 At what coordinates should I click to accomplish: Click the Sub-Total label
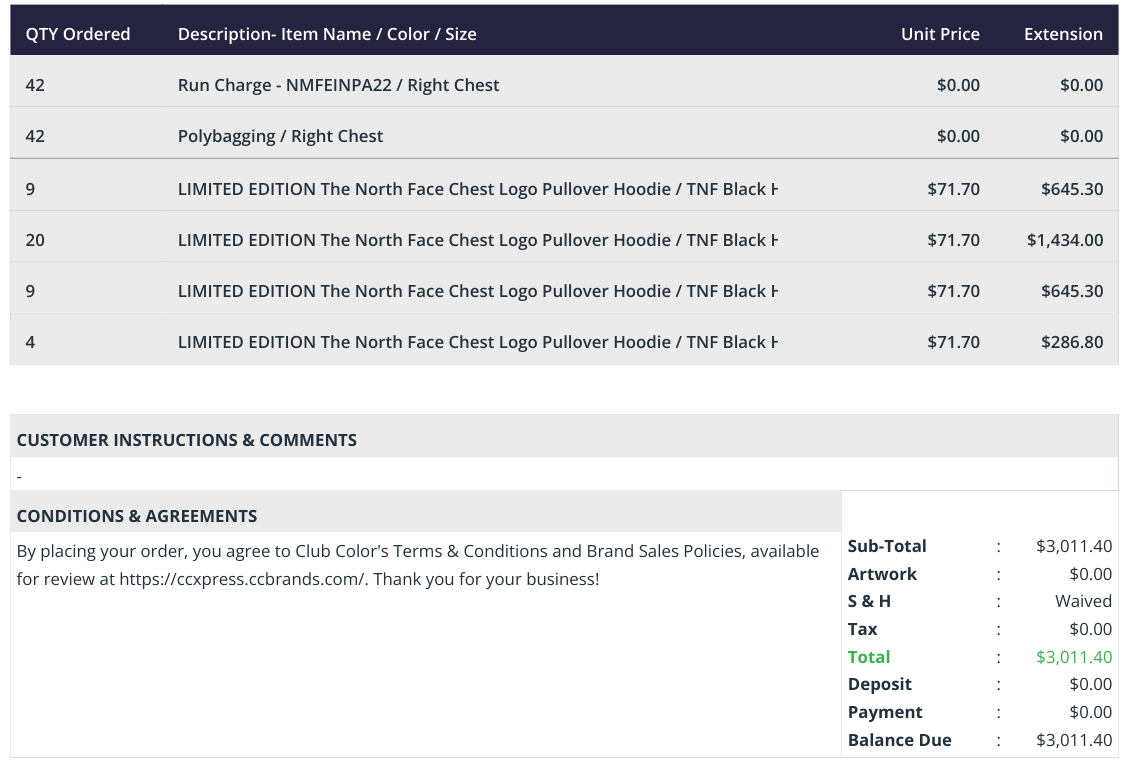[887, 546]
